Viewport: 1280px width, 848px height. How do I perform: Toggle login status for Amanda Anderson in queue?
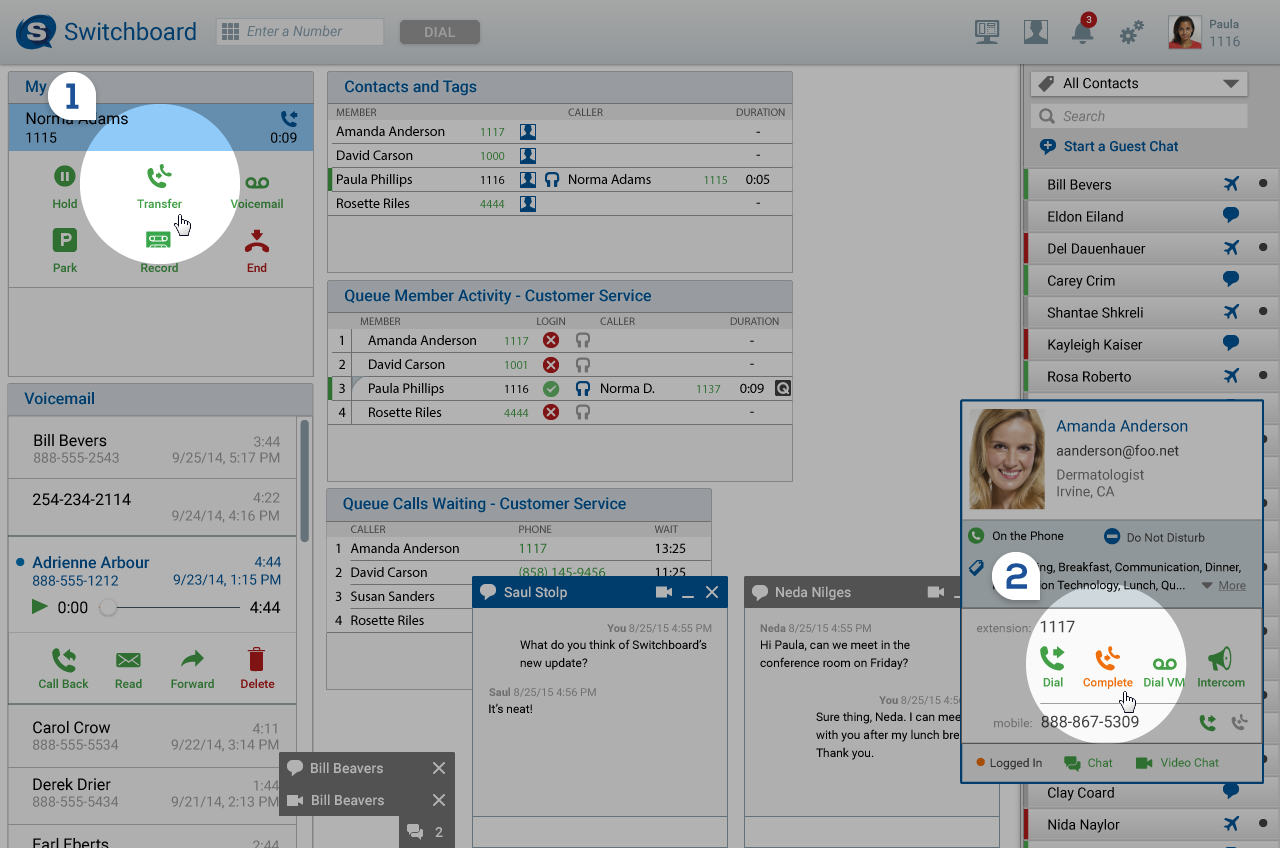point(550,340)
